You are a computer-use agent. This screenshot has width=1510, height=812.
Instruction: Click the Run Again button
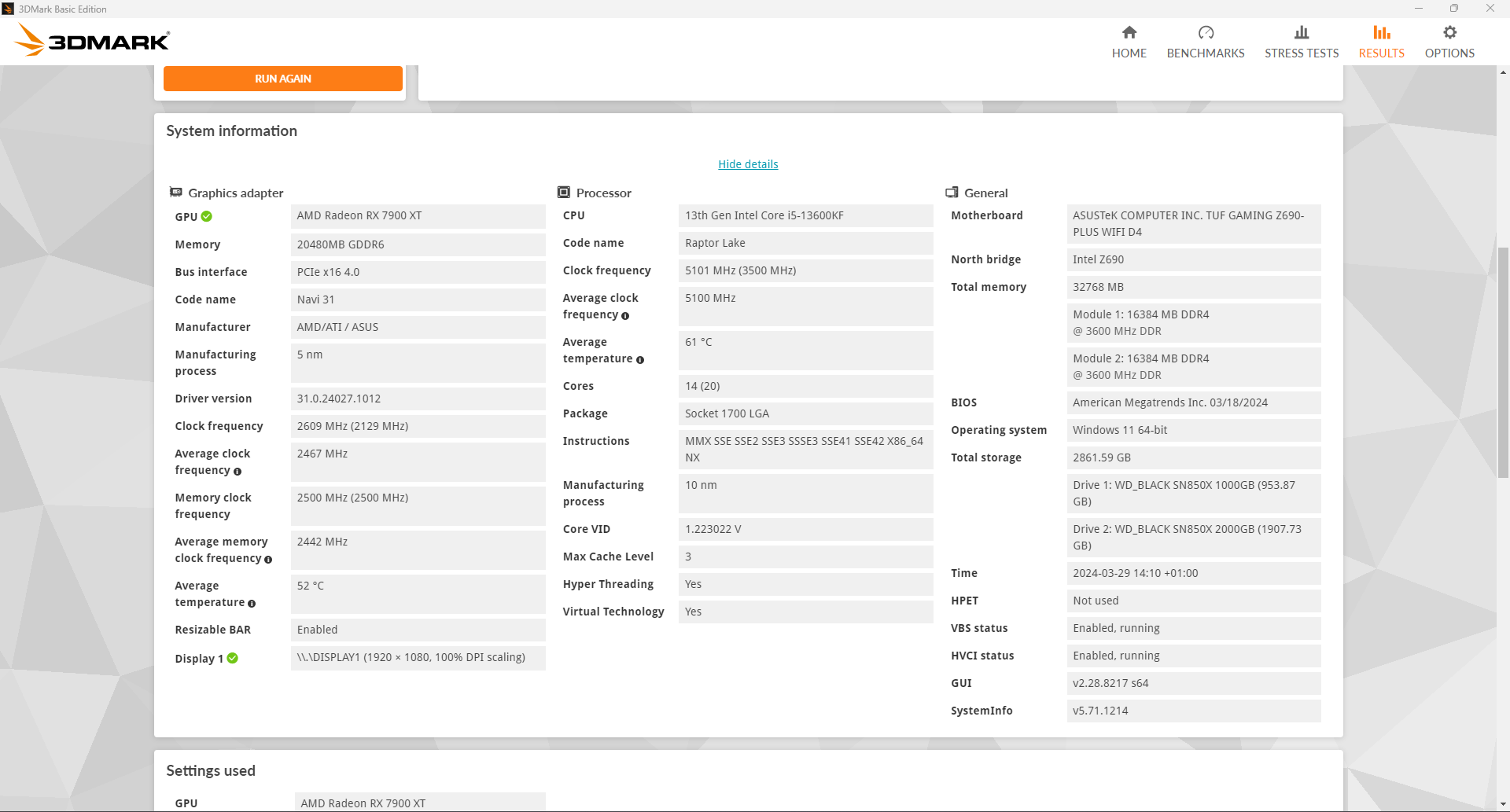click(x=283, y=79)
